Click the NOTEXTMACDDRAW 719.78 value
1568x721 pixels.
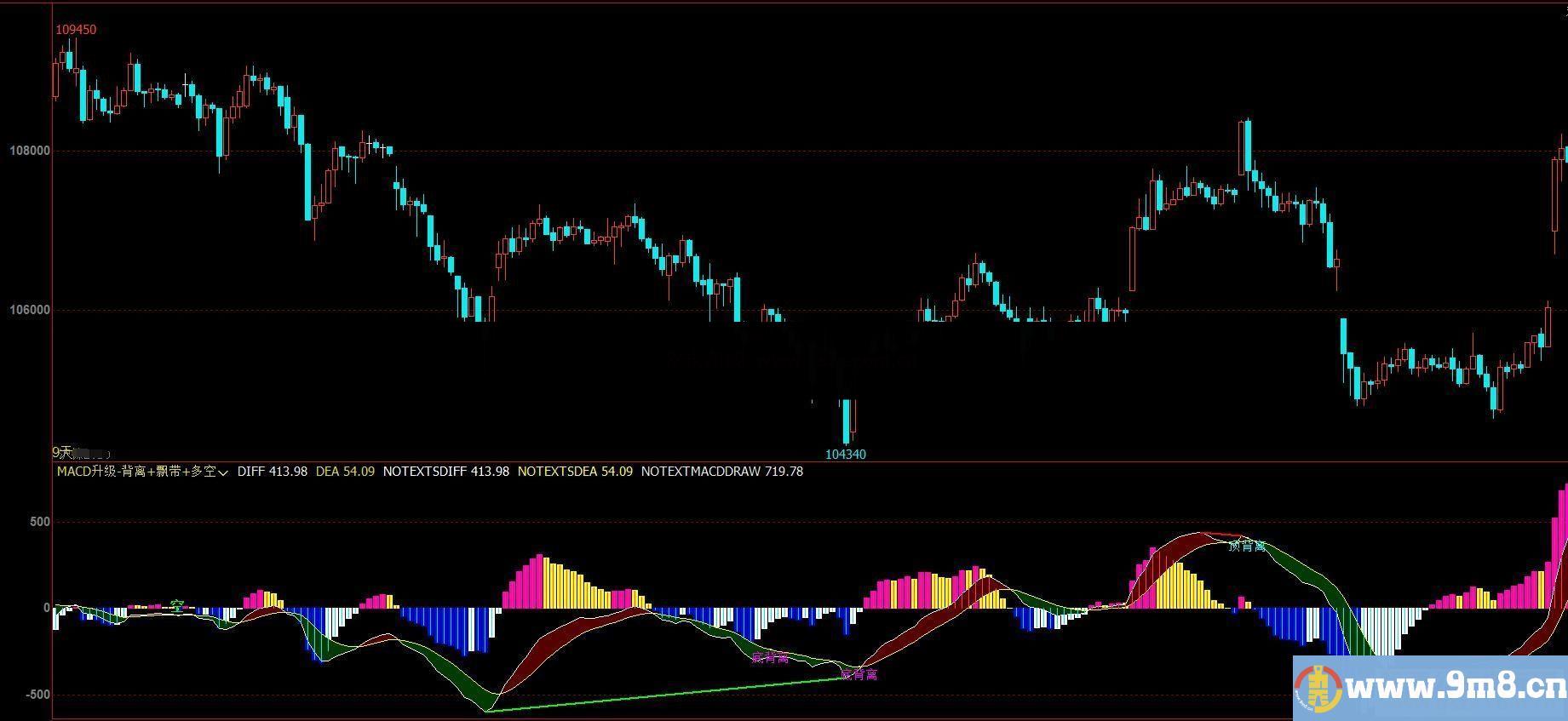[x=722, y=472]
